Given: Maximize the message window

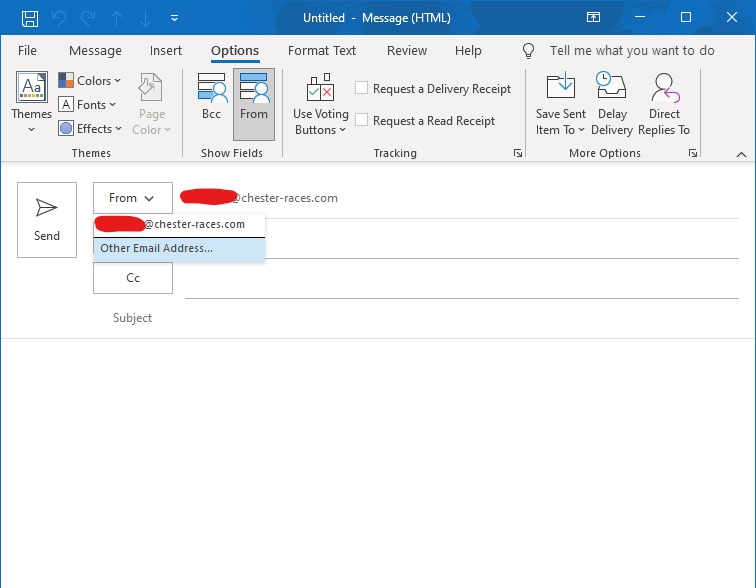Looking at the screenshot, I should [686, 17].
